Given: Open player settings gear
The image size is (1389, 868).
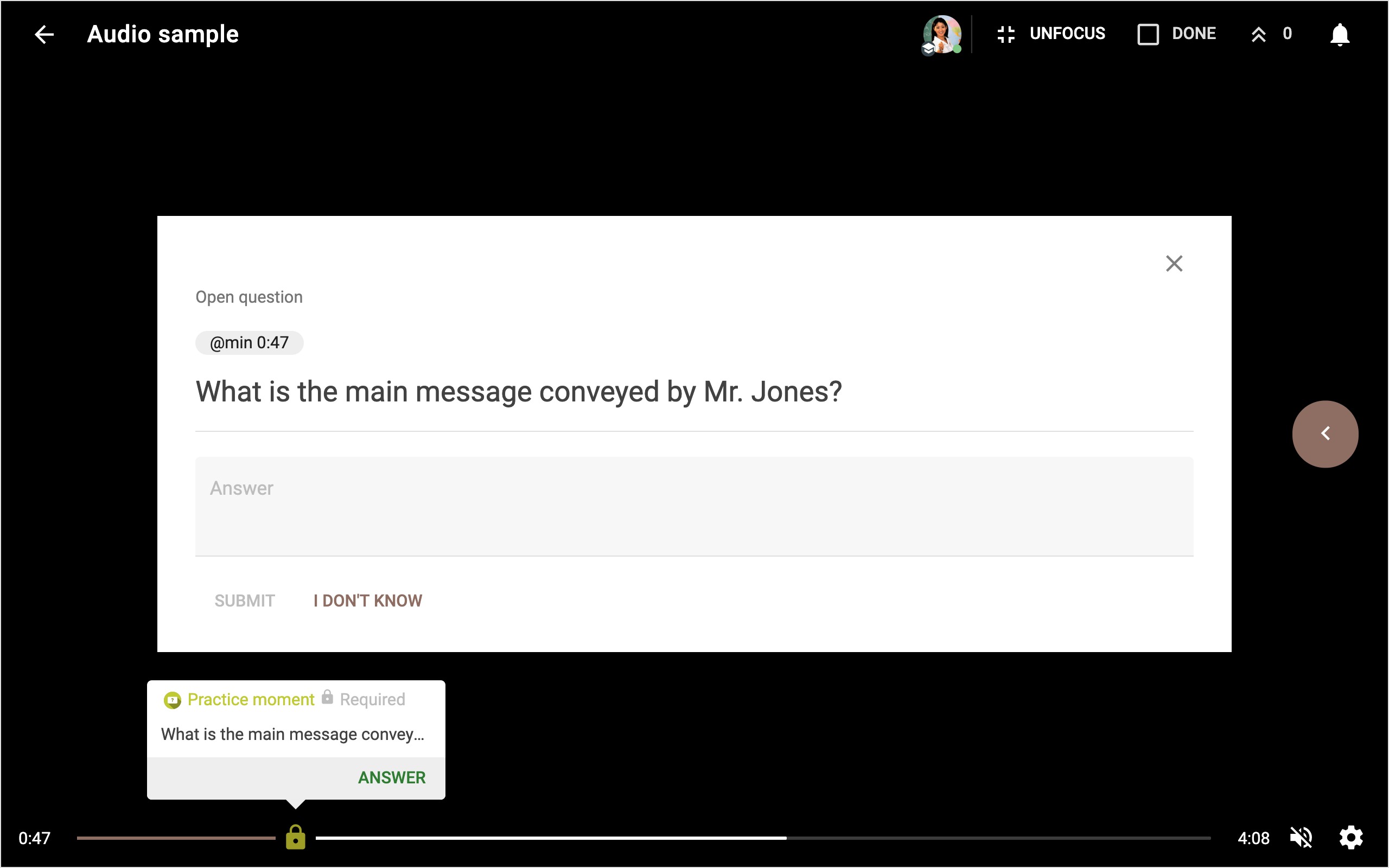Looking at the screenshot, I should tap(1351, 838).
